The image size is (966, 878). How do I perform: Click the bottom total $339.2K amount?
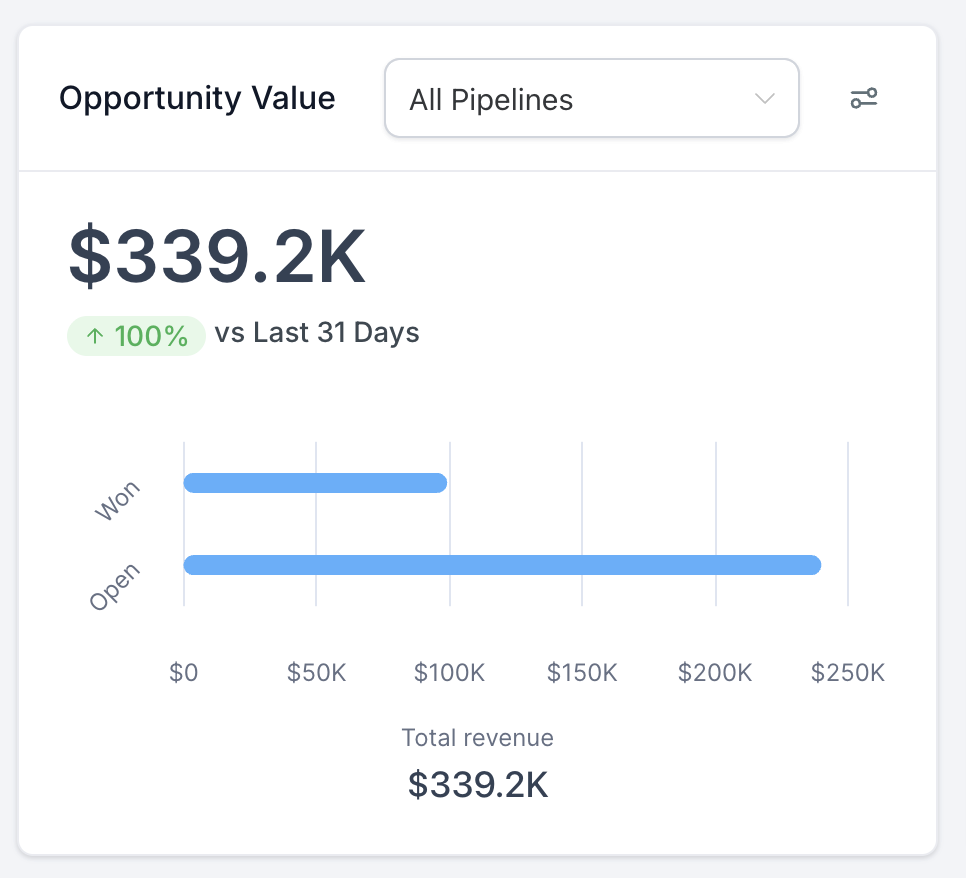pos(477,784)
